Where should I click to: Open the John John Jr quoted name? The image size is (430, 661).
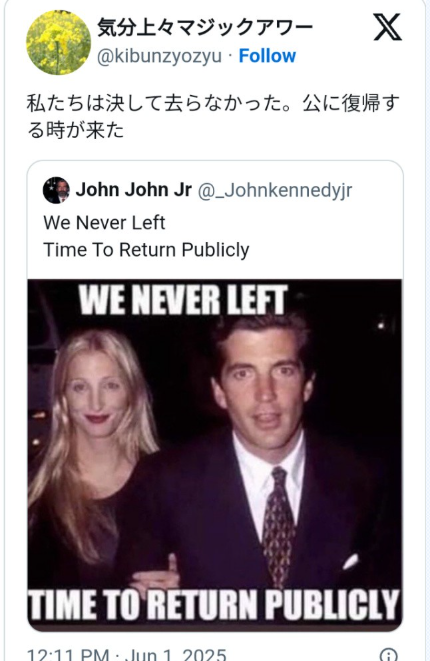click(x=134, y=190)
